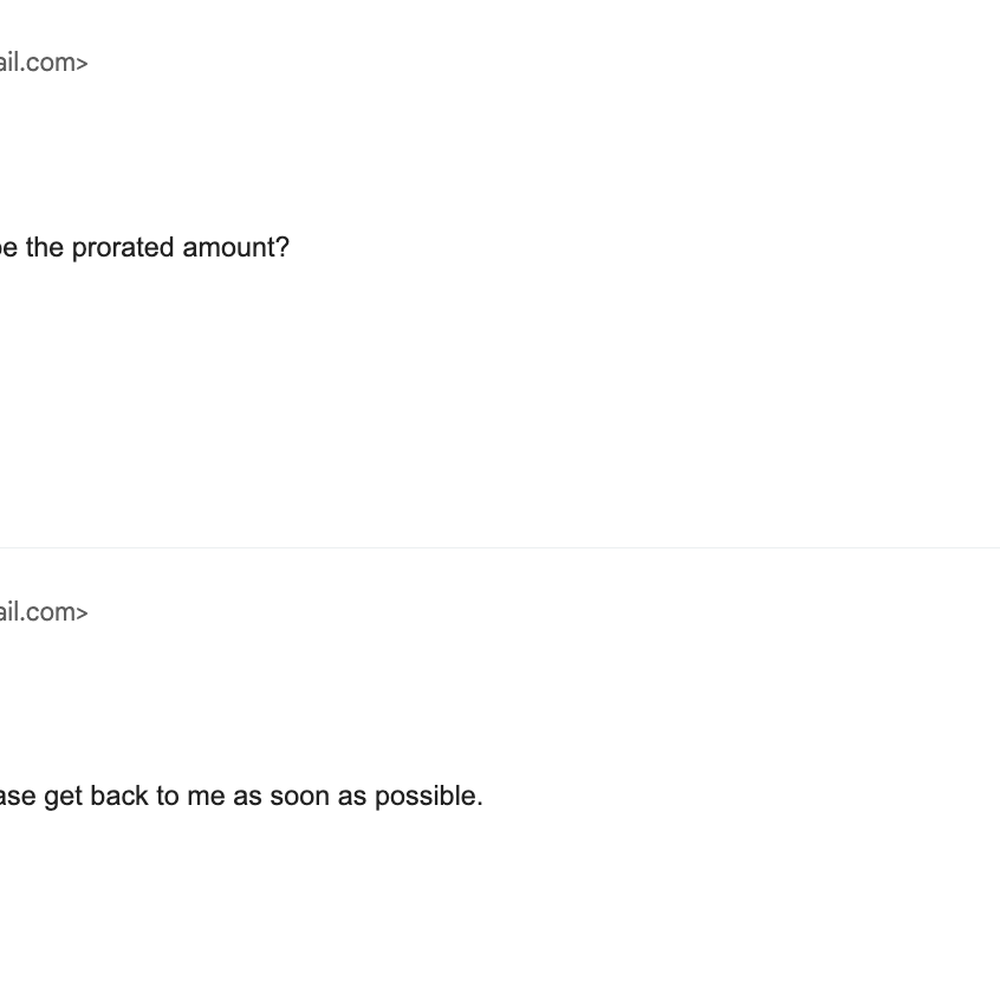Click the ">" bracket closing the first email address
Image resolution: width=1000 pixels, height=1000 pixels.
pyautogui.click(x=82, y=64)
